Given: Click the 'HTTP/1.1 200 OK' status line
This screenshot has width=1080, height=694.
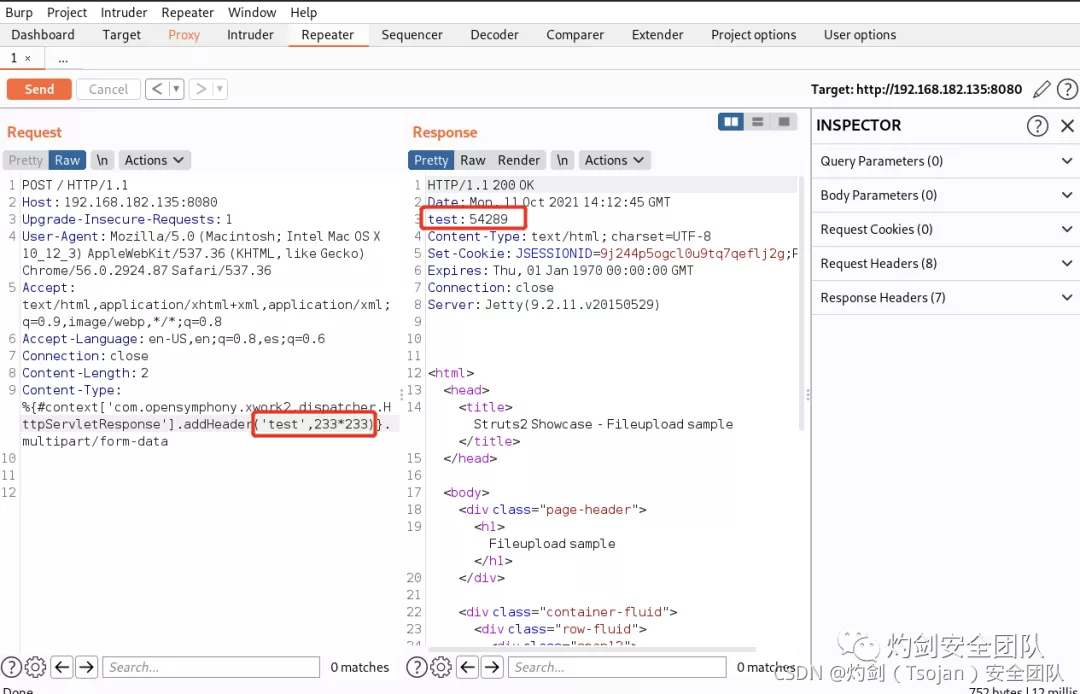Looking at the screenshot, I should pyautogui.click(x=481, y=185).
